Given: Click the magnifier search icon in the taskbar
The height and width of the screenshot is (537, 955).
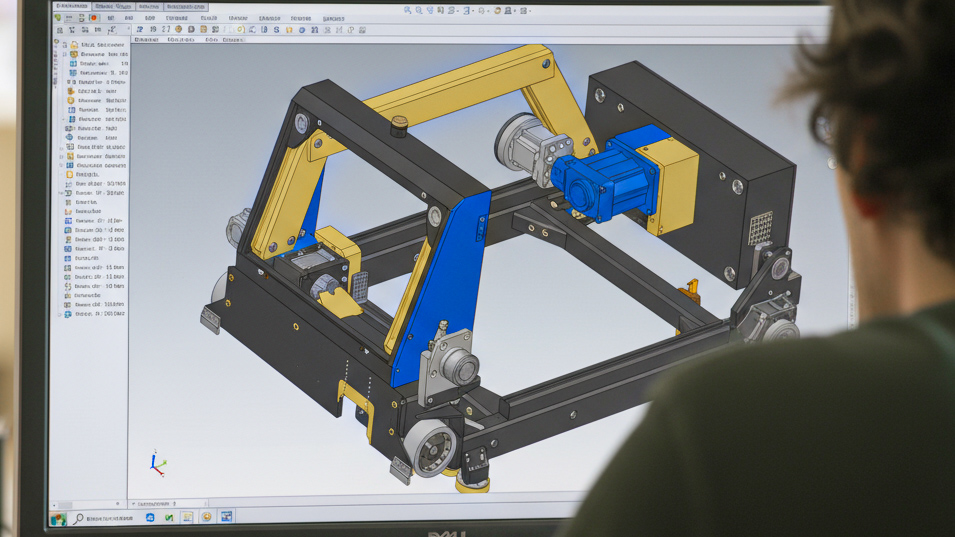Looking at the screenshot, I should 79,518.
